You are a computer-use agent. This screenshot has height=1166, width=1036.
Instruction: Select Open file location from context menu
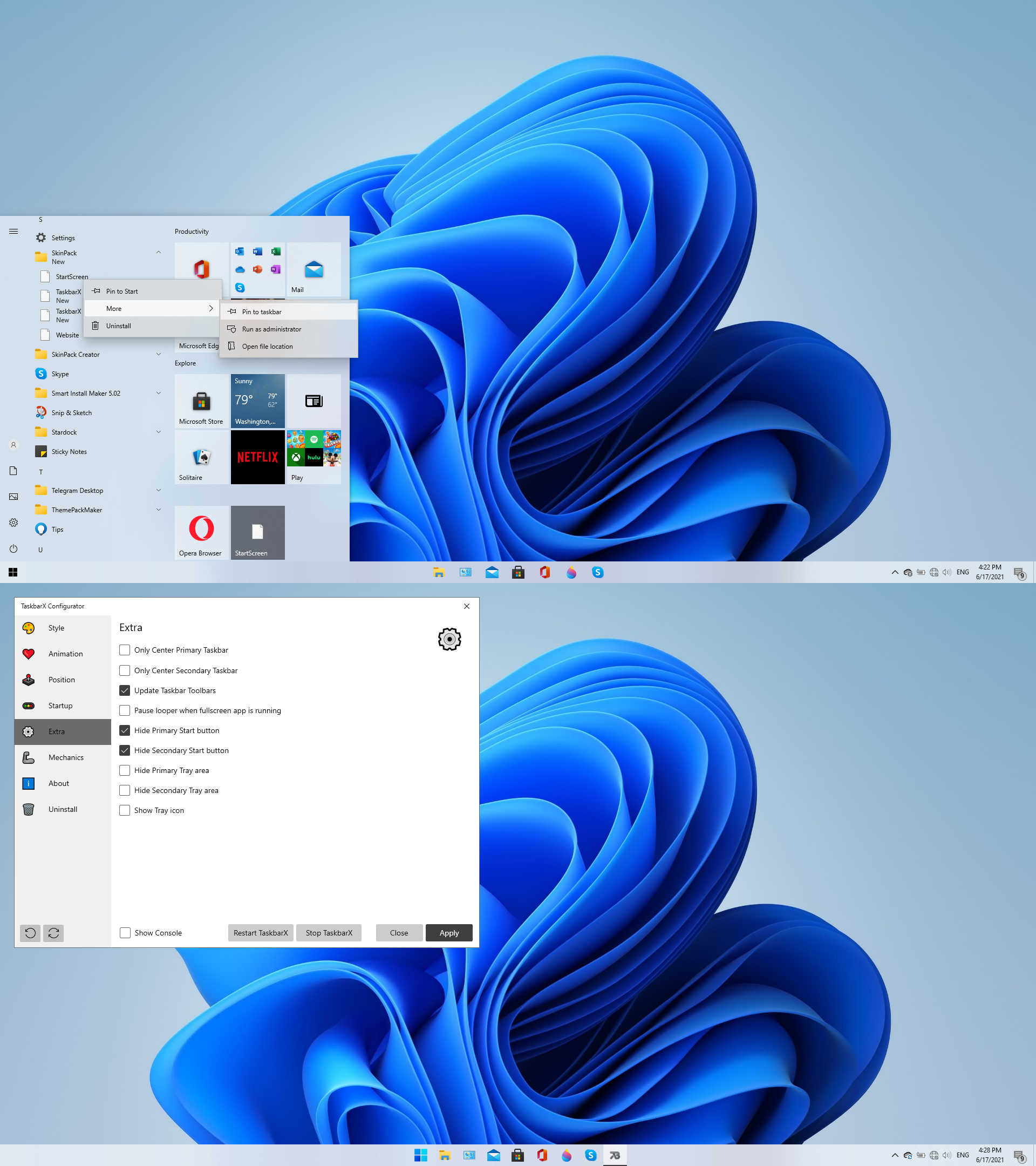pyautogui.click(x=267, y=346)
